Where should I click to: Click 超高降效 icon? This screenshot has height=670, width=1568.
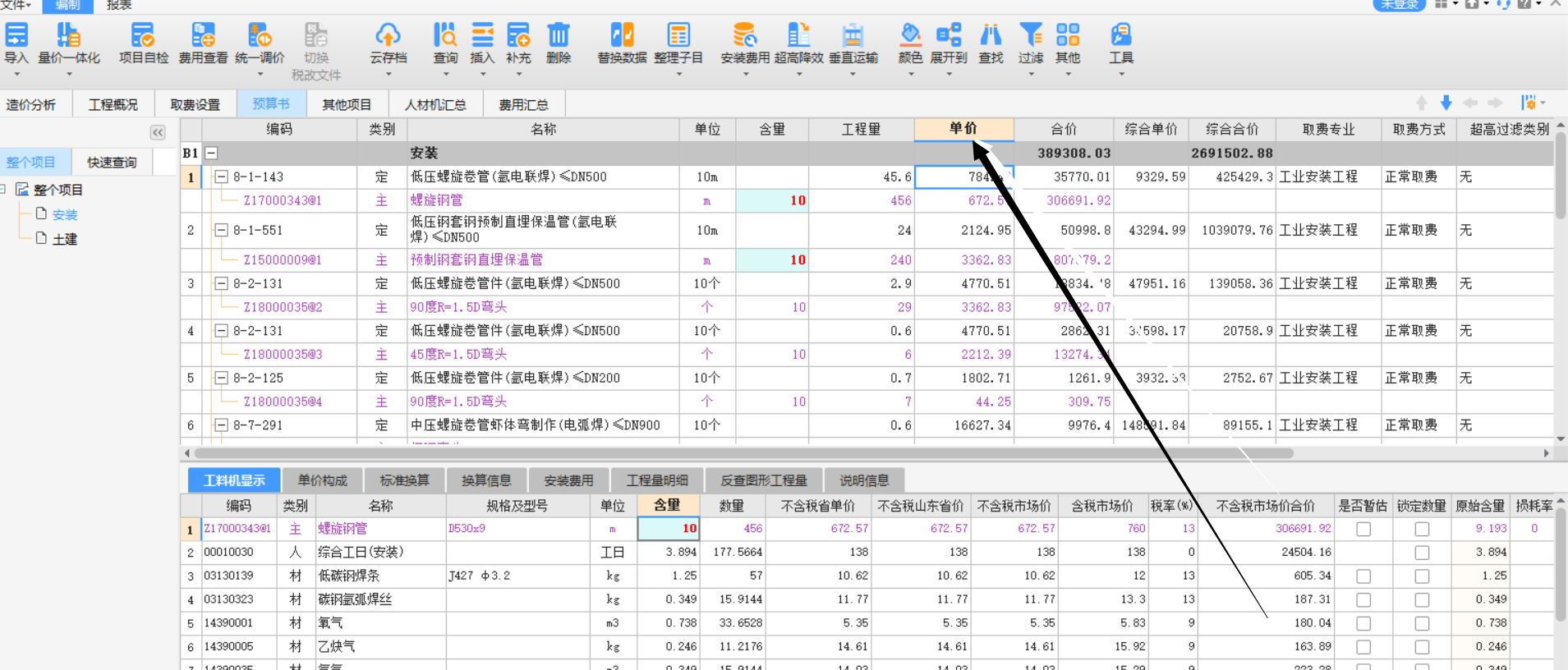coord(798,36)
